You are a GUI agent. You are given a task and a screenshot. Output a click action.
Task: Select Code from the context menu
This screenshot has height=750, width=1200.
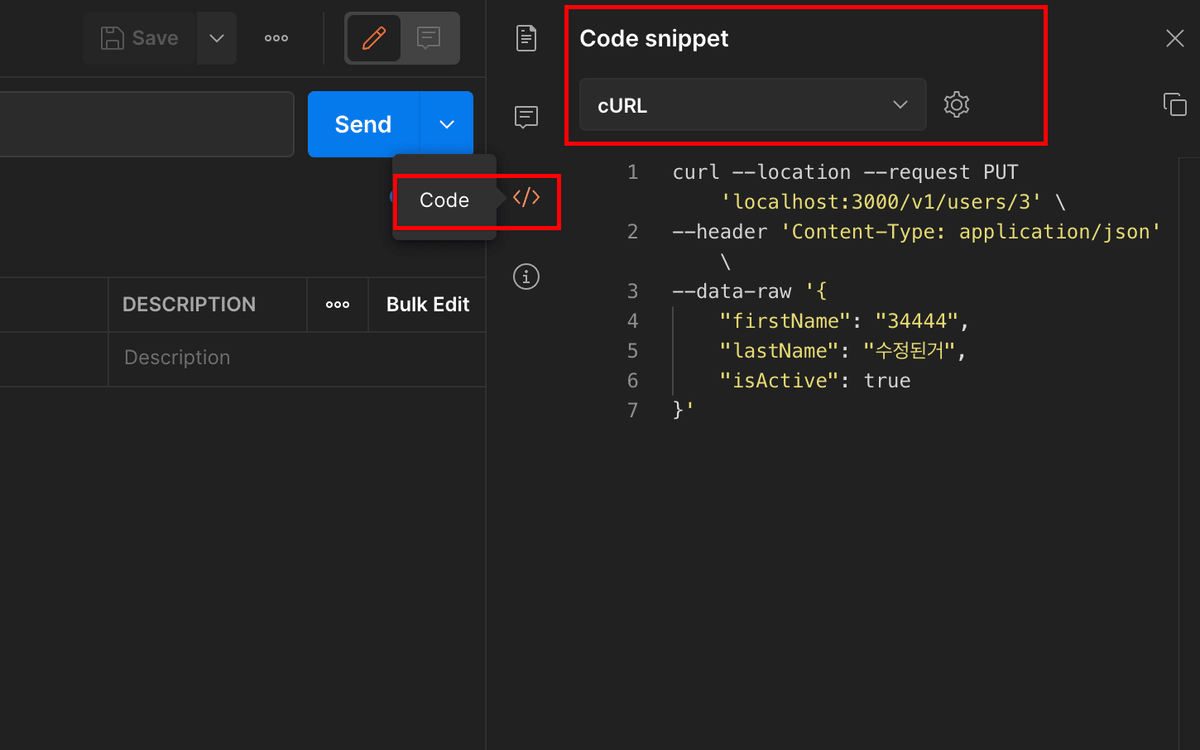[444, 200]
